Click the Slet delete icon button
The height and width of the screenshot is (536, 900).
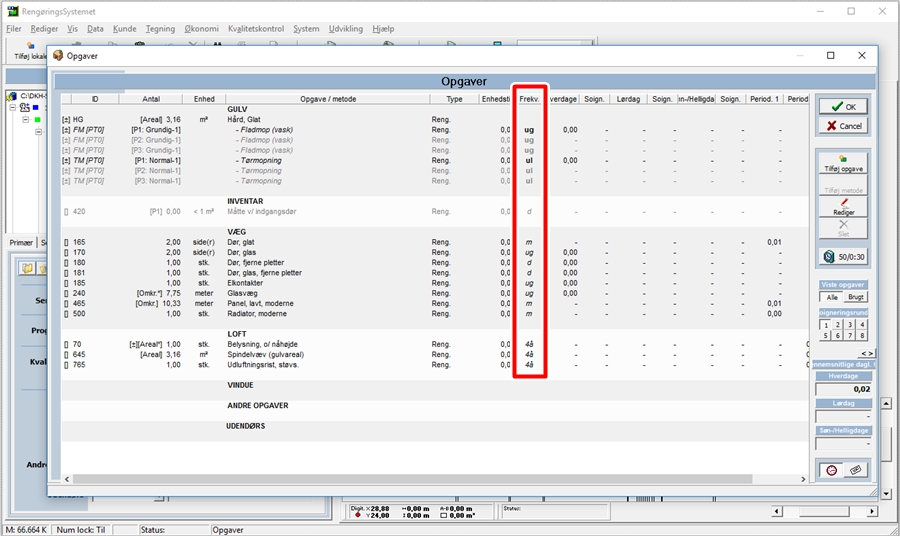843,228
